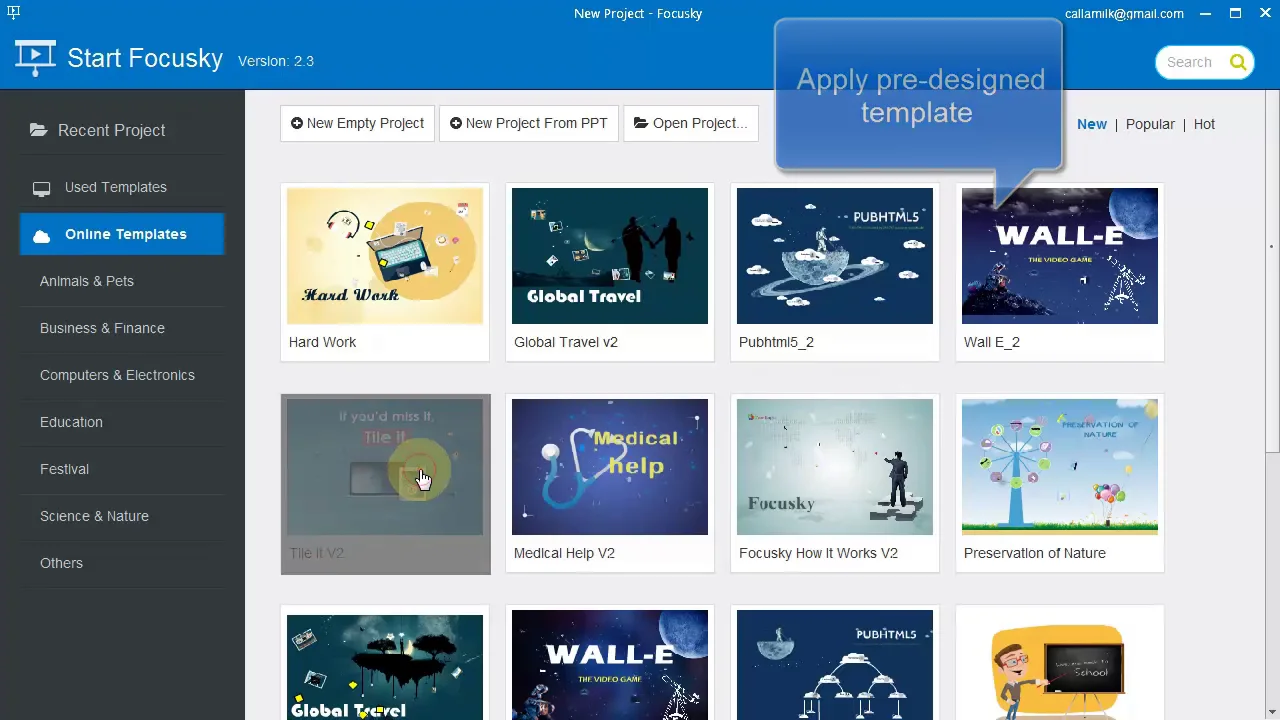
Task: Click the Version: 2.3 label
Action: click(276, 61)
